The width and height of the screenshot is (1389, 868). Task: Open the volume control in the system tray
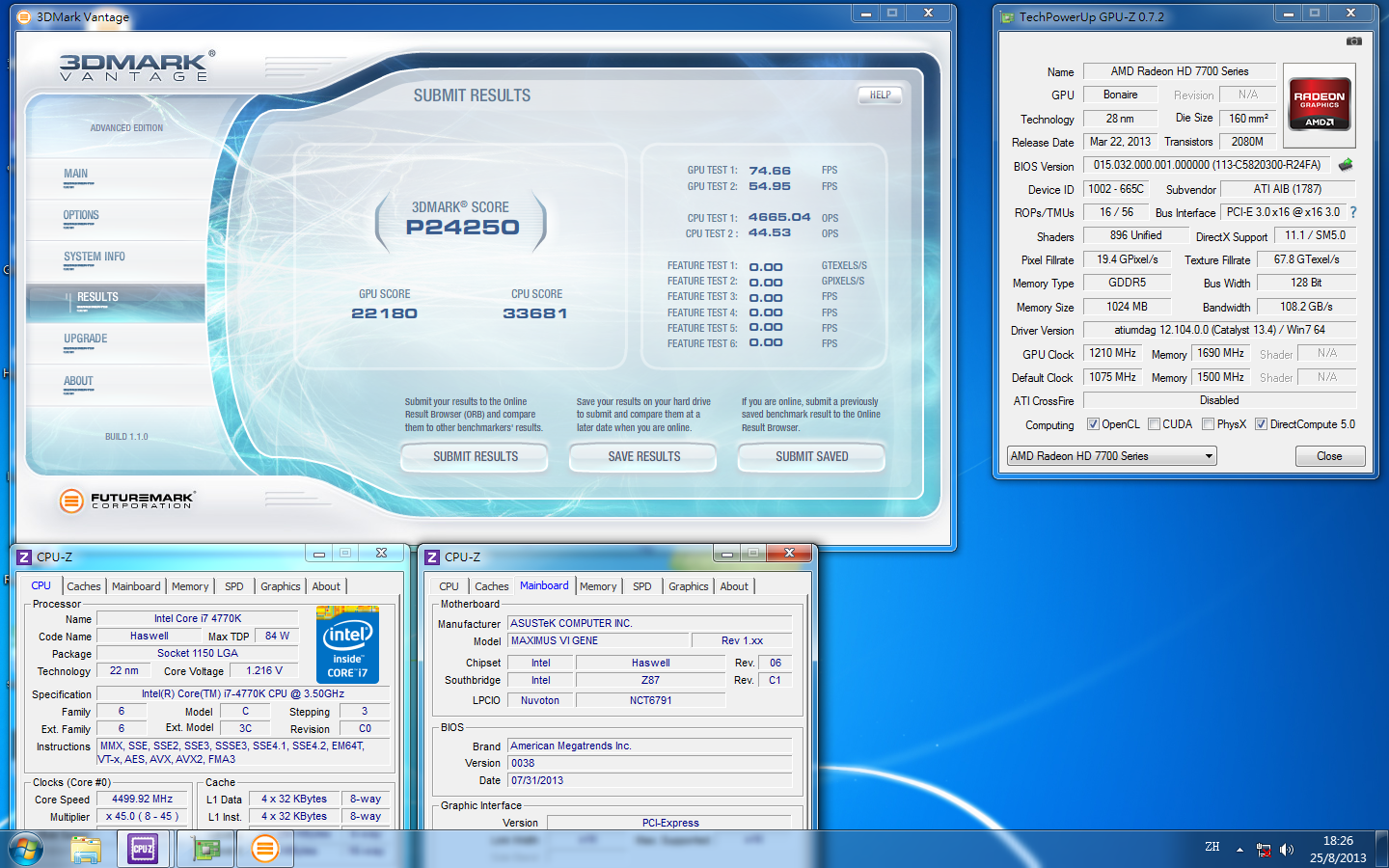(x=1287, y=850)
